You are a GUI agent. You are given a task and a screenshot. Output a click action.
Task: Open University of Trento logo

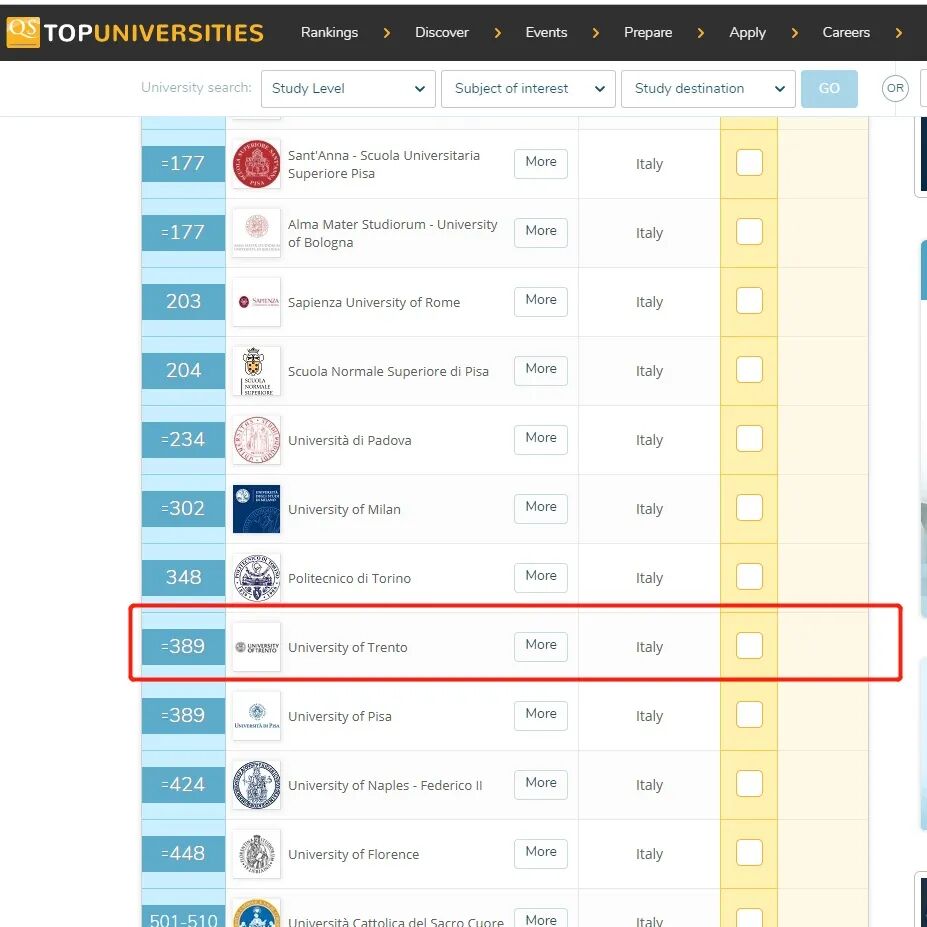tap(256, 647)
